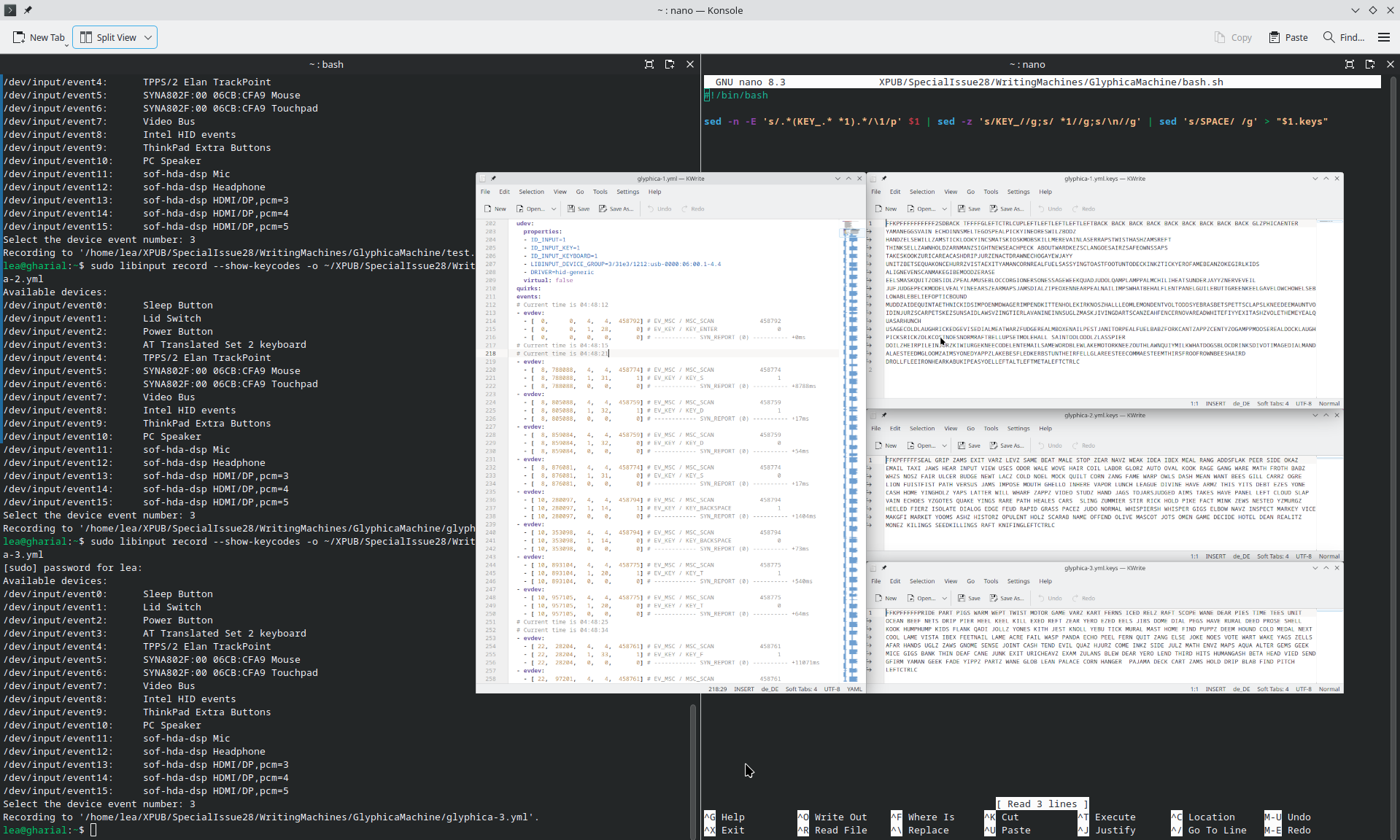This screenshot has height=840, width=1400.
Task: Click Where Is shortcut in nano
Action: coord(922,817)
